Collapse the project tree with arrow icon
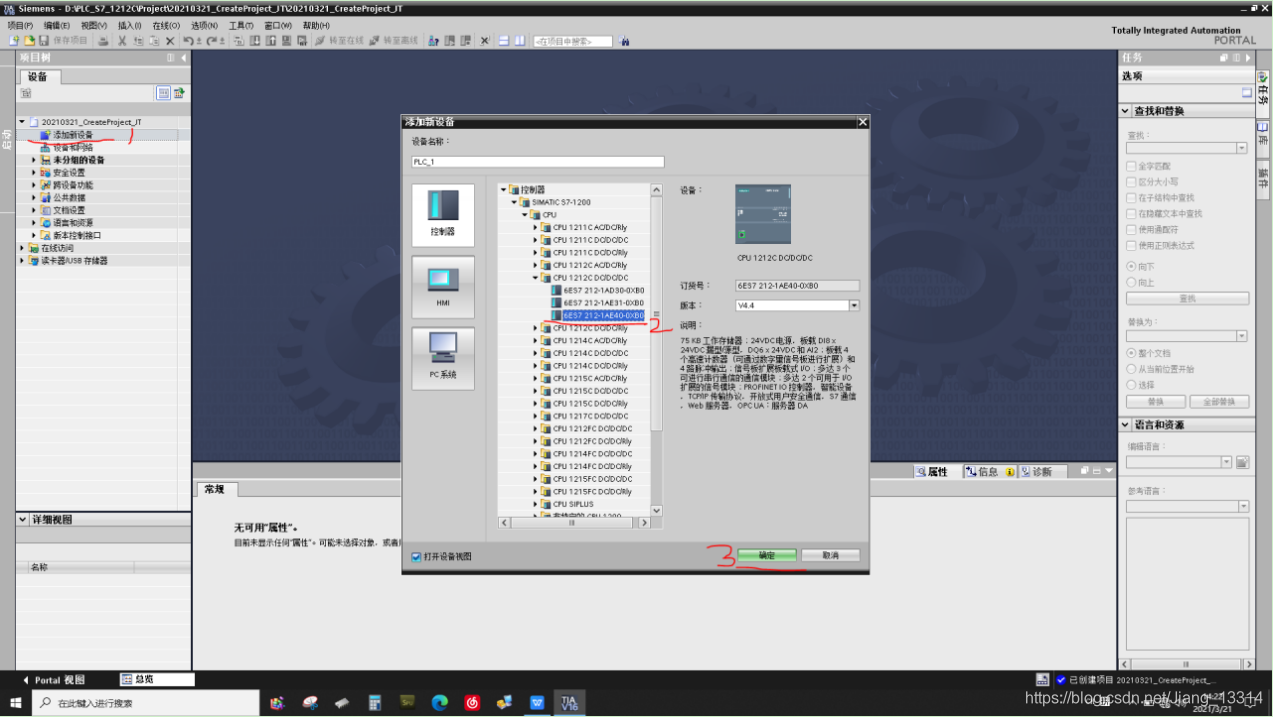The width and height of the screenshot is (1273, 717). [183, 58]
